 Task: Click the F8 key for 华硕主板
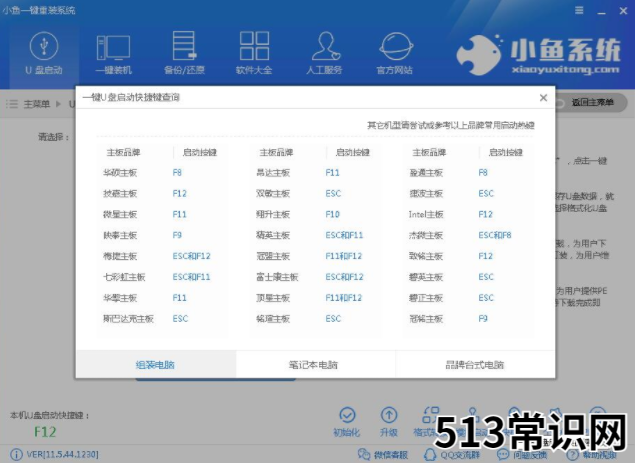point(177,173)
